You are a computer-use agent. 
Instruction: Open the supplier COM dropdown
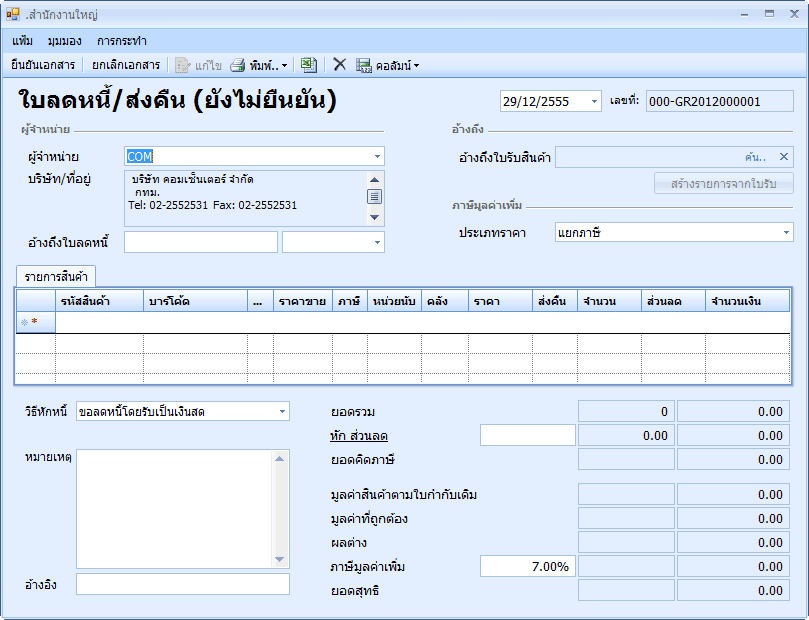pyautogui.click(x=377, y=157)
